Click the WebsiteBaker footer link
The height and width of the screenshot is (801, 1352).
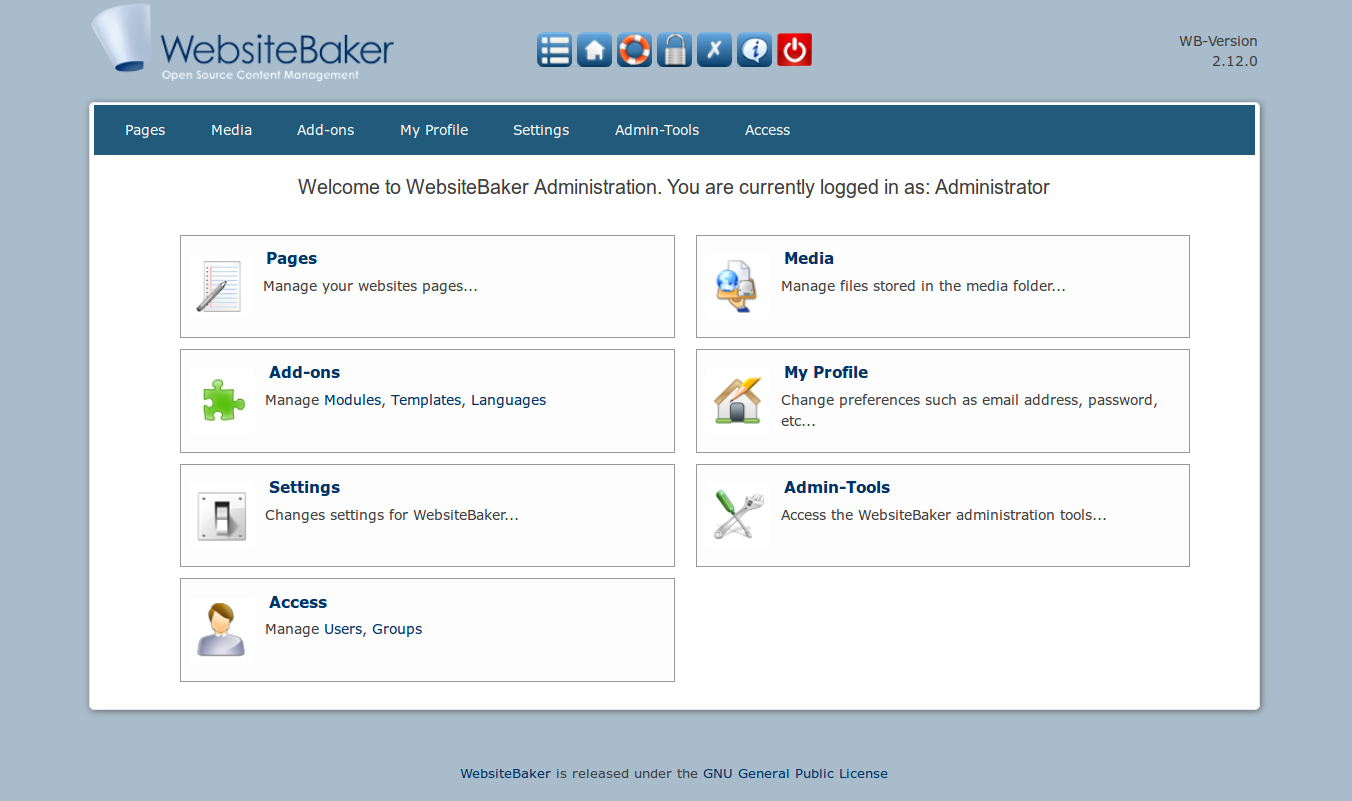tap(506, 773)
